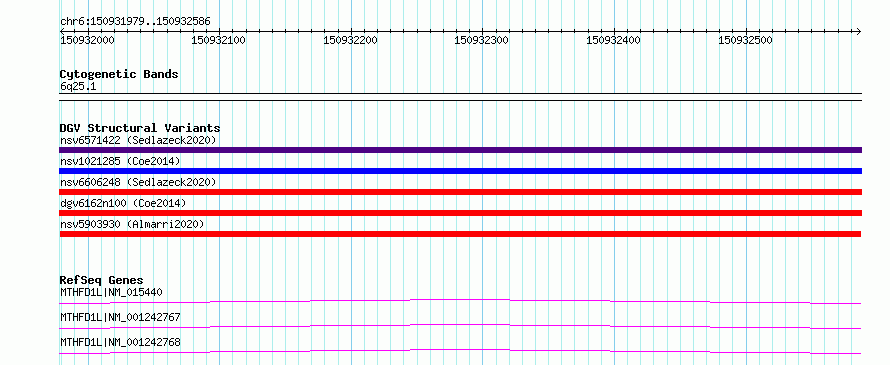Click the MTHFD1L|NM_001242767 gene label
This screenshot has width=890, height=365.
[x=120, y=317]
